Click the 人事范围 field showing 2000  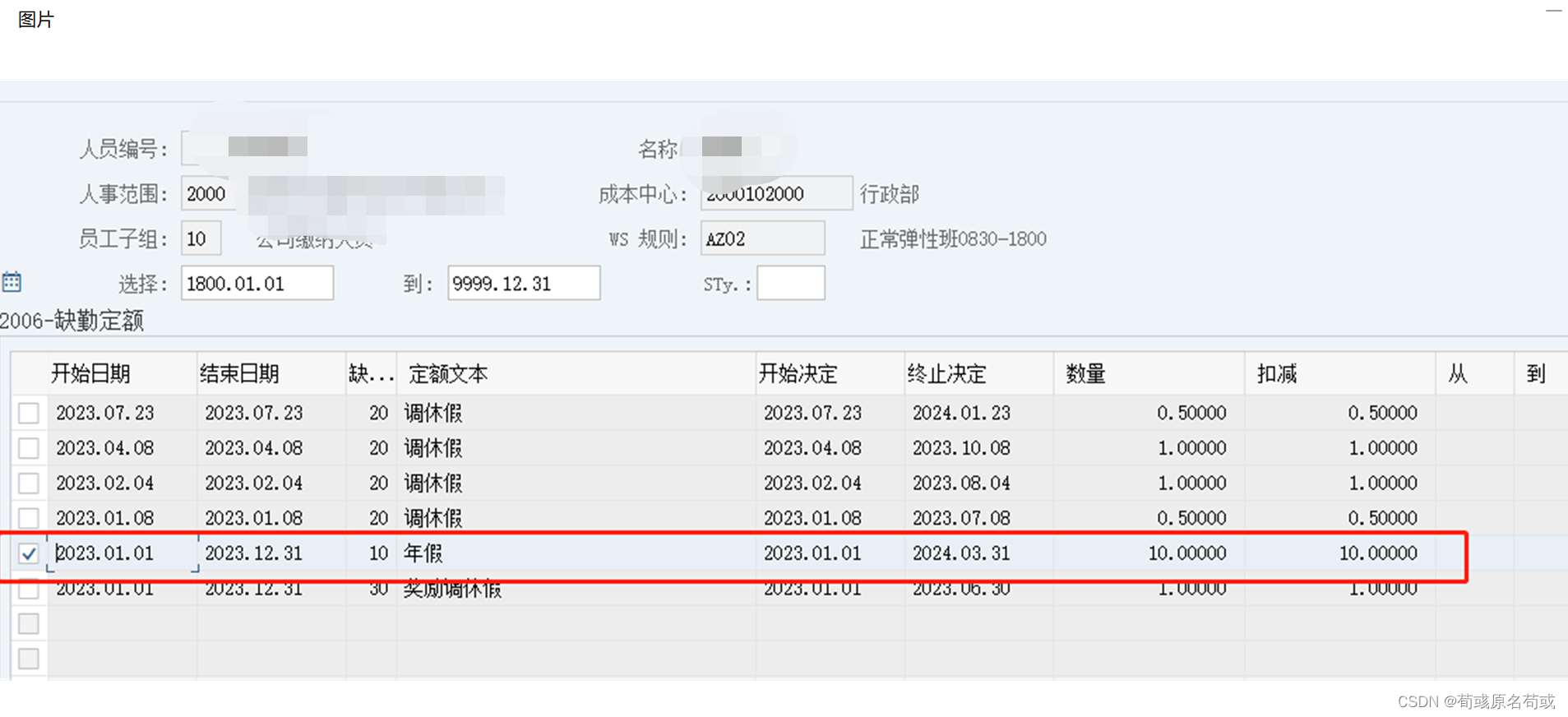207,194
